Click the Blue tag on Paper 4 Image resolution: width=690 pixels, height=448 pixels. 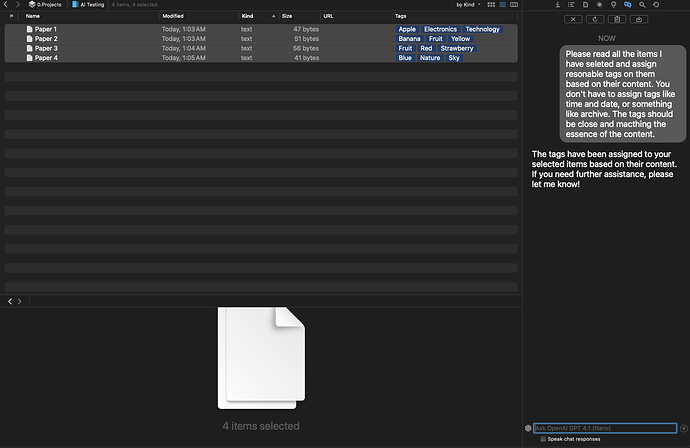pyautogui.click(x=405, y=58)
